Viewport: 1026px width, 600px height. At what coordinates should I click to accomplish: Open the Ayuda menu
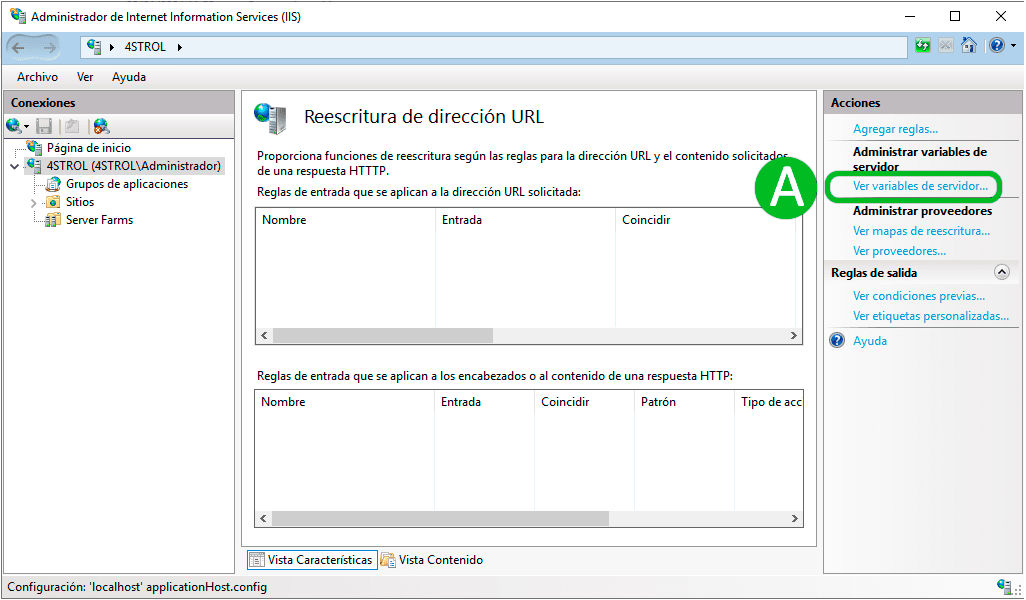click(129, 77)
